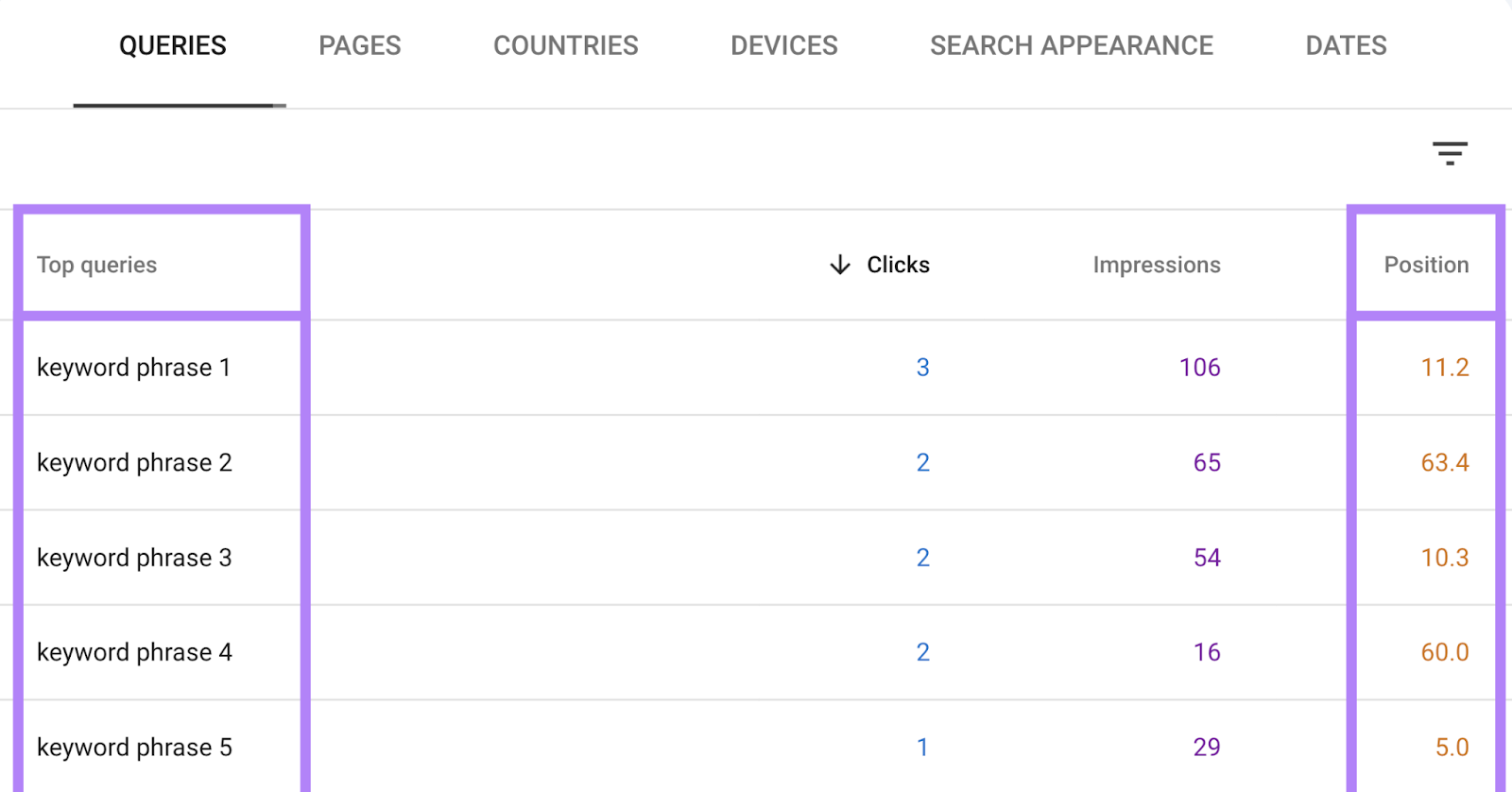Screen dimensions: 1512x792
Task: Click the impressions value 29
Action: coord(1206,747)
